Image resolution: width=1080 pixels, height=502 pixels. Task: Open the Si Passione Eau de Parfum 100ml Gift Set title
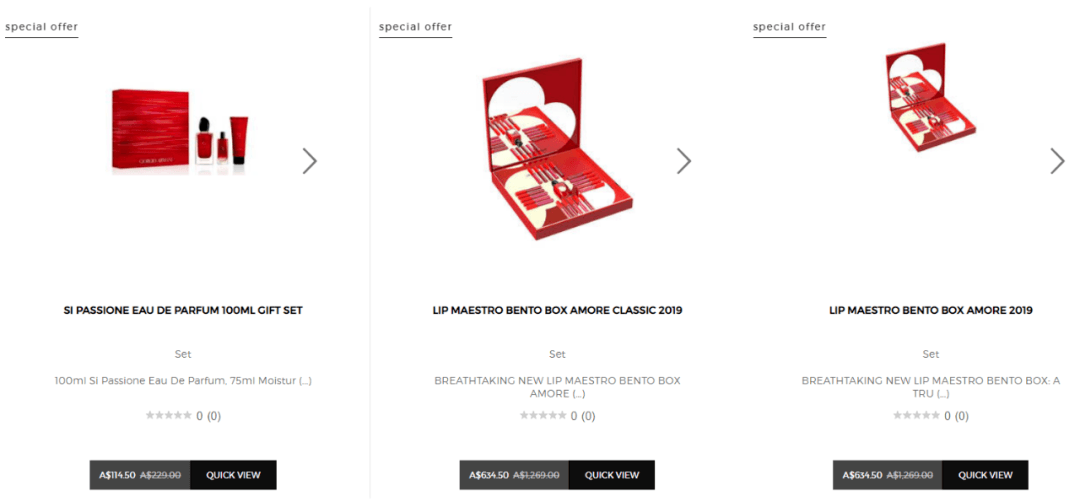tap(183, 311)
